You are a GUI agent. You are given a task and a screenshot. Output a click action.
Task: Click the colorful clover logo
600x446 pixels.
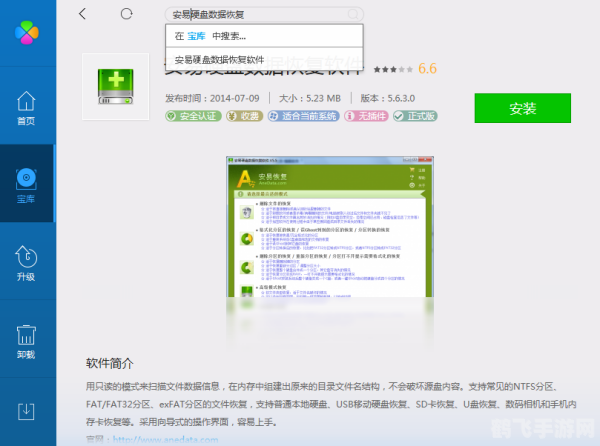point(27,32)
